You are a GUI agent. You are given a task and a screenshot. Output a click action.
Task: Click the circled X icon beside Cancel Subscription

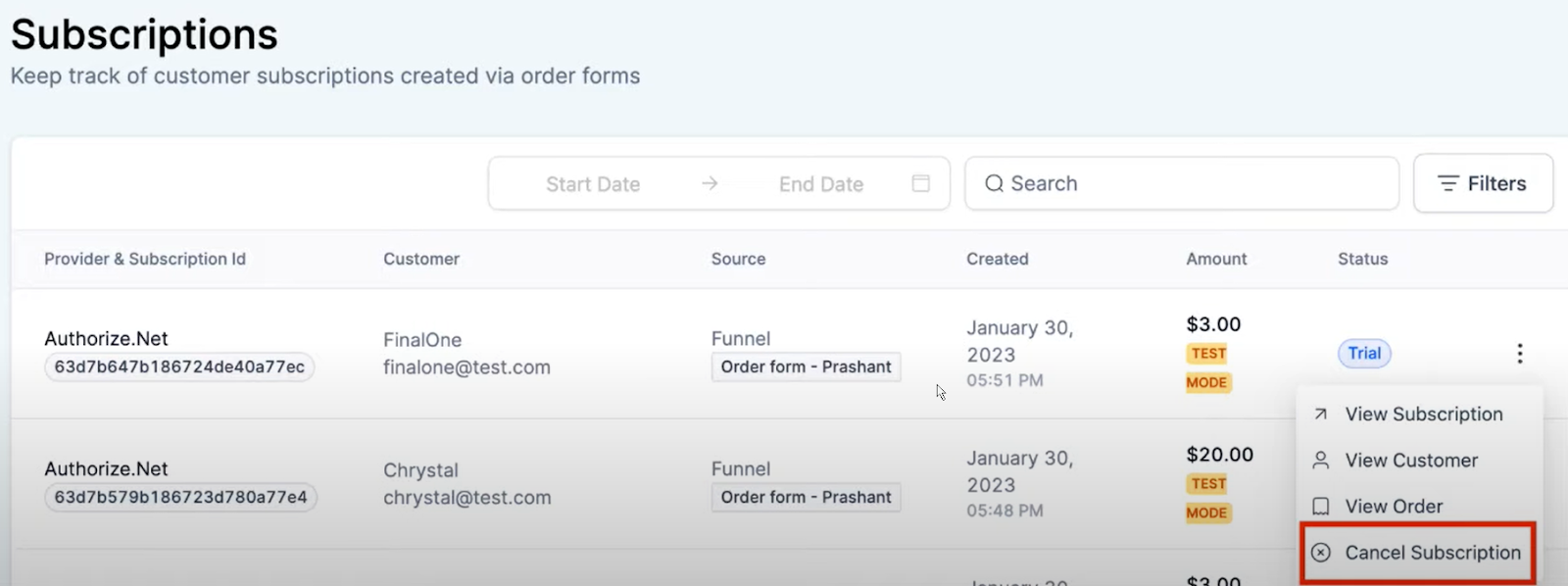click(1321, 553)
